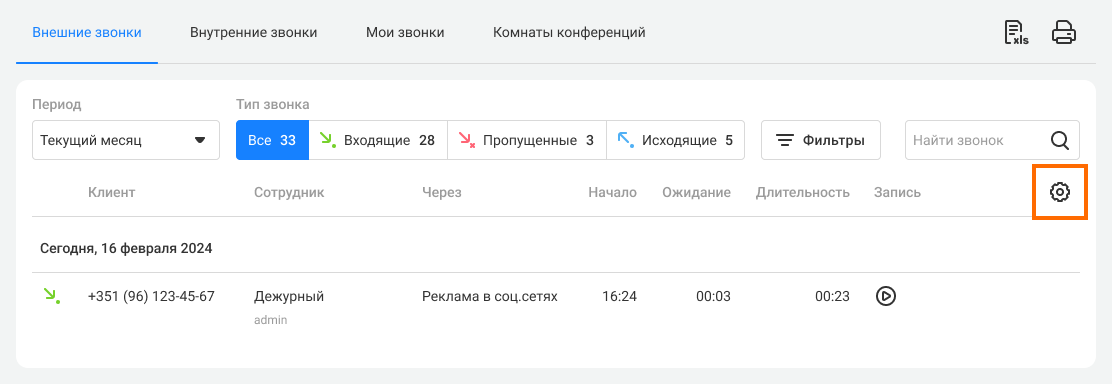Click the green incoming call arrow icon
Viewport: 1112px width, 384px height.
pos(51,296)
